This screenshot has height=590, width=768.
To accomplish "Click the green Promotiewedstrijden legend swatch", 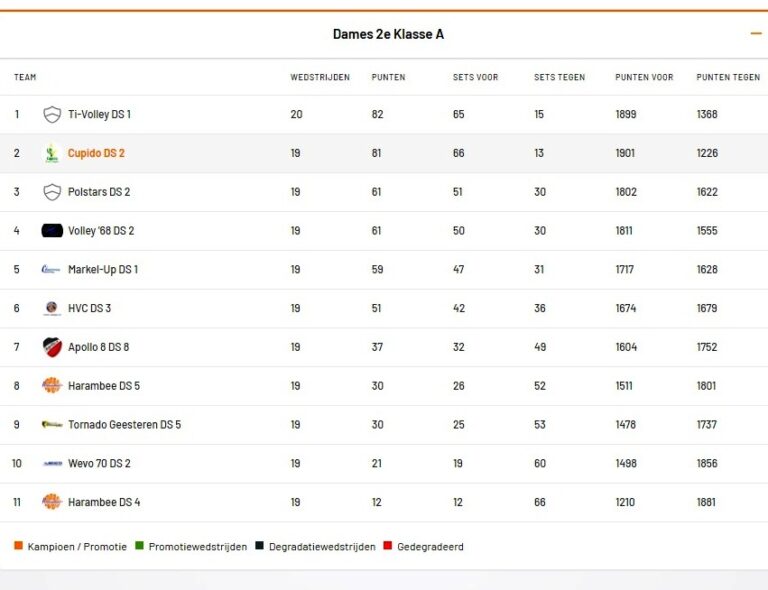I will 139,546.
